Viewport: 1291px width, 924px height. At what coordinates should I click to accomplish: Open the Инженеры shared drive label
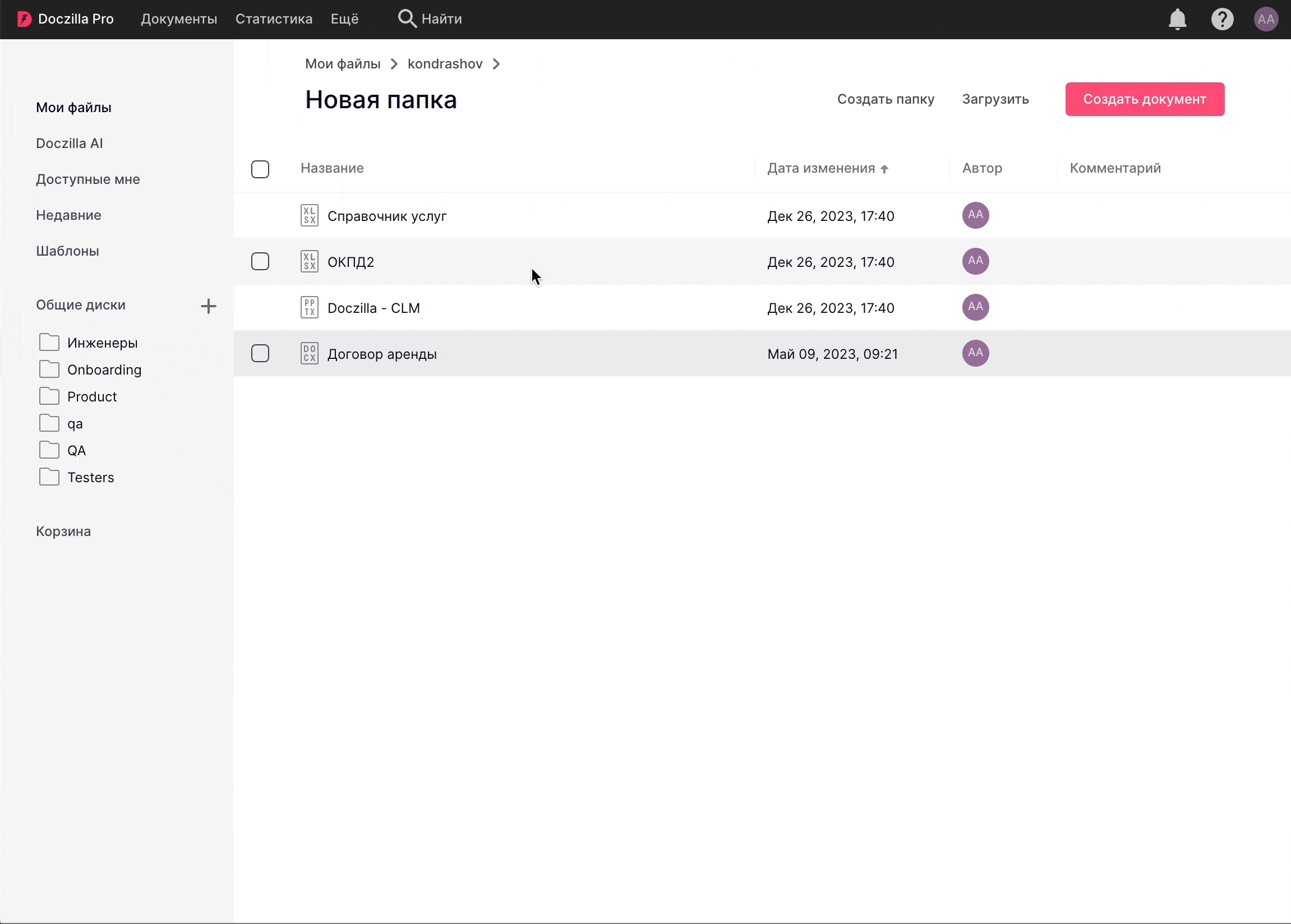[103, 343]
